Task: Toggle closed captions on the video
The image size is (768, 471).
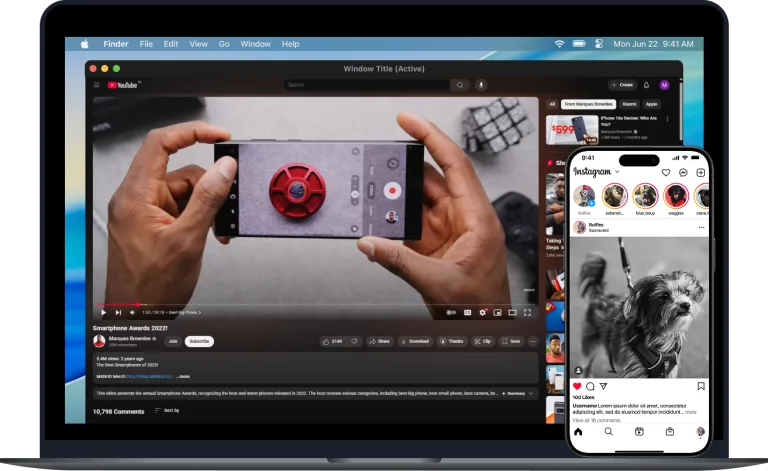Action: (467, 312)
